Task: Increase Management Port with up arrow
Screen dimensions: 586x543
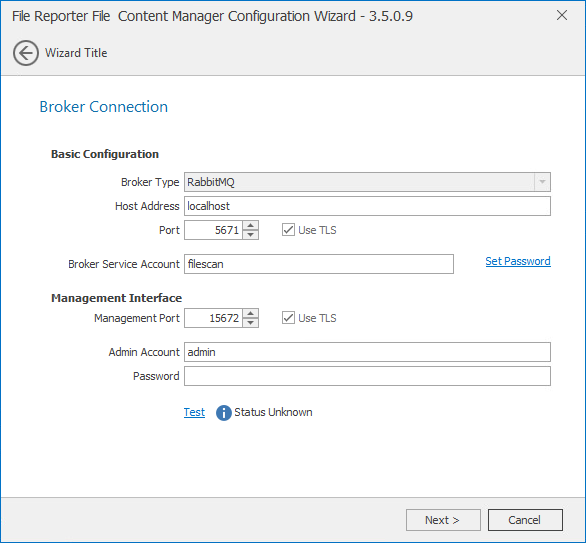Action: [250, 313]
